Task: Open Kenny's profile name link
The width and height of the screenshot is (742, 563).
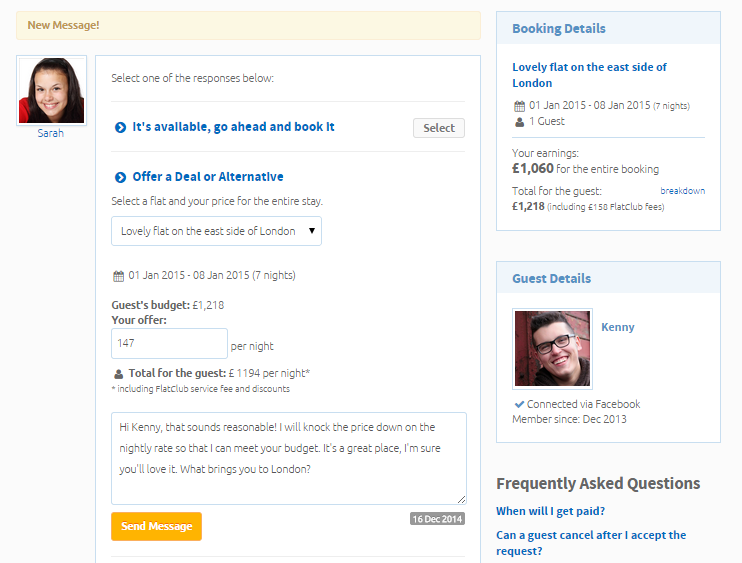Action: pos(617,327)
